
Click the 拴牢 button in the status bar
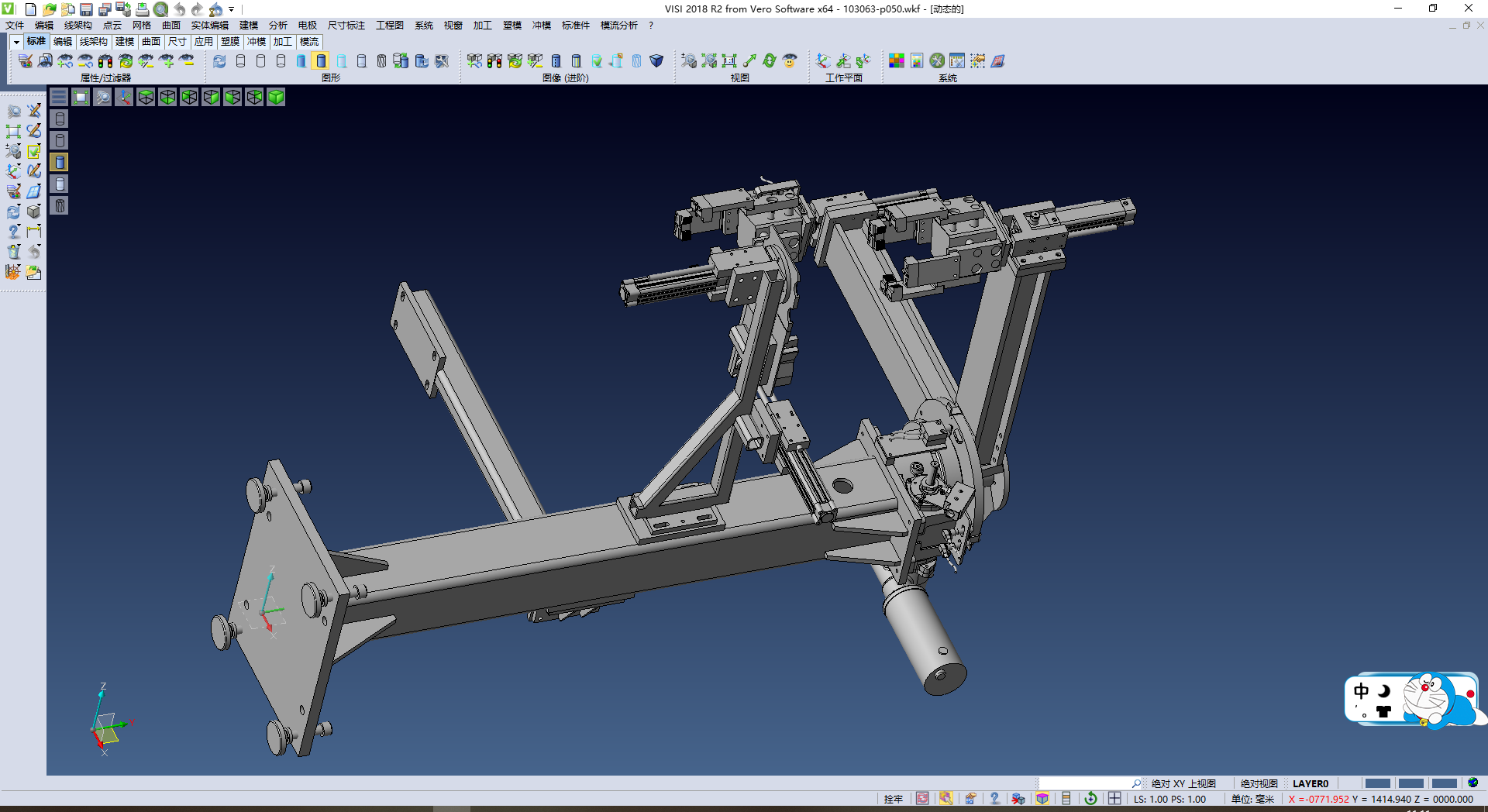(x=893, y=799)
